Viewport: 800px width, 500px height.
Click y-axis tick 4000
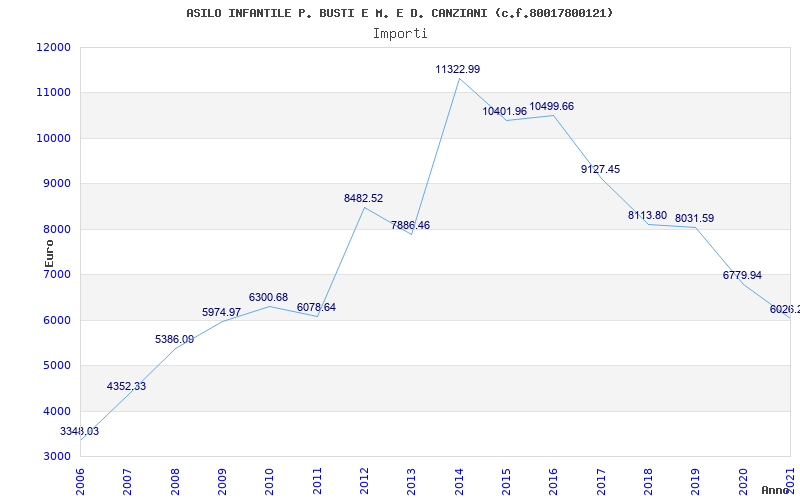pos(56,411)
